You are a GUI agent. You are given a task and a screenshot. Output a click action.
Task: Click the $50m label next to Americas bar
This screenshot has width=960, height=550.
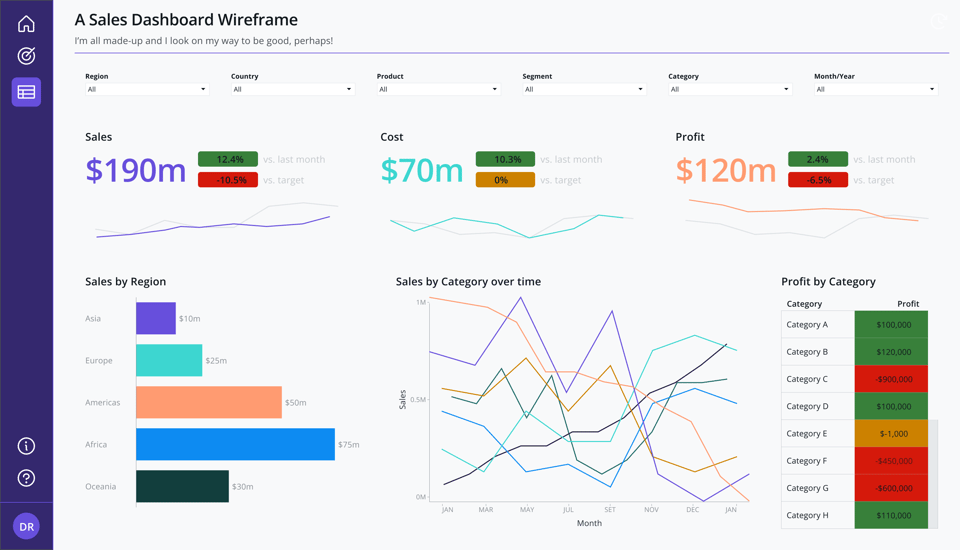click(295, 402)
